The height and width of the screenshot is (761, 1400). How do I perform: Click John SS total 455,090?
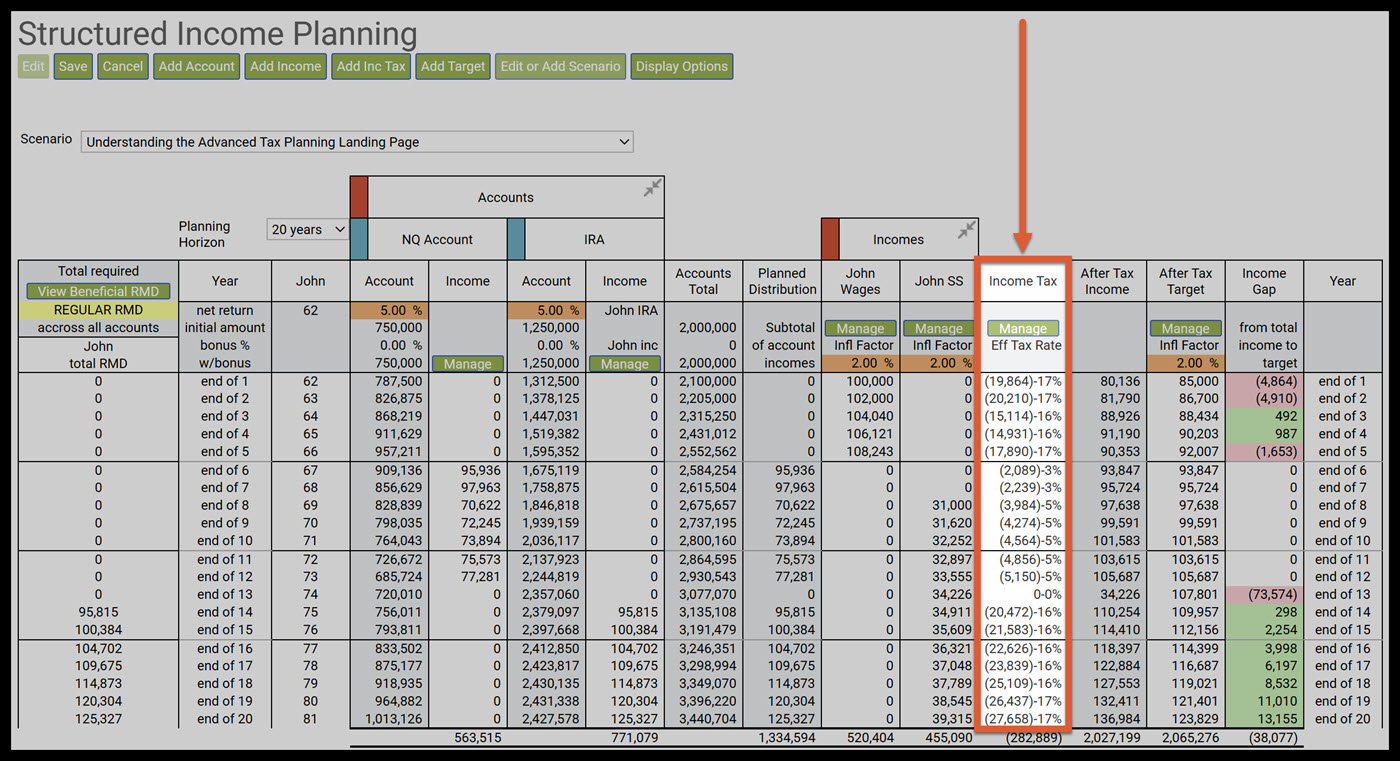coord(949,738)
